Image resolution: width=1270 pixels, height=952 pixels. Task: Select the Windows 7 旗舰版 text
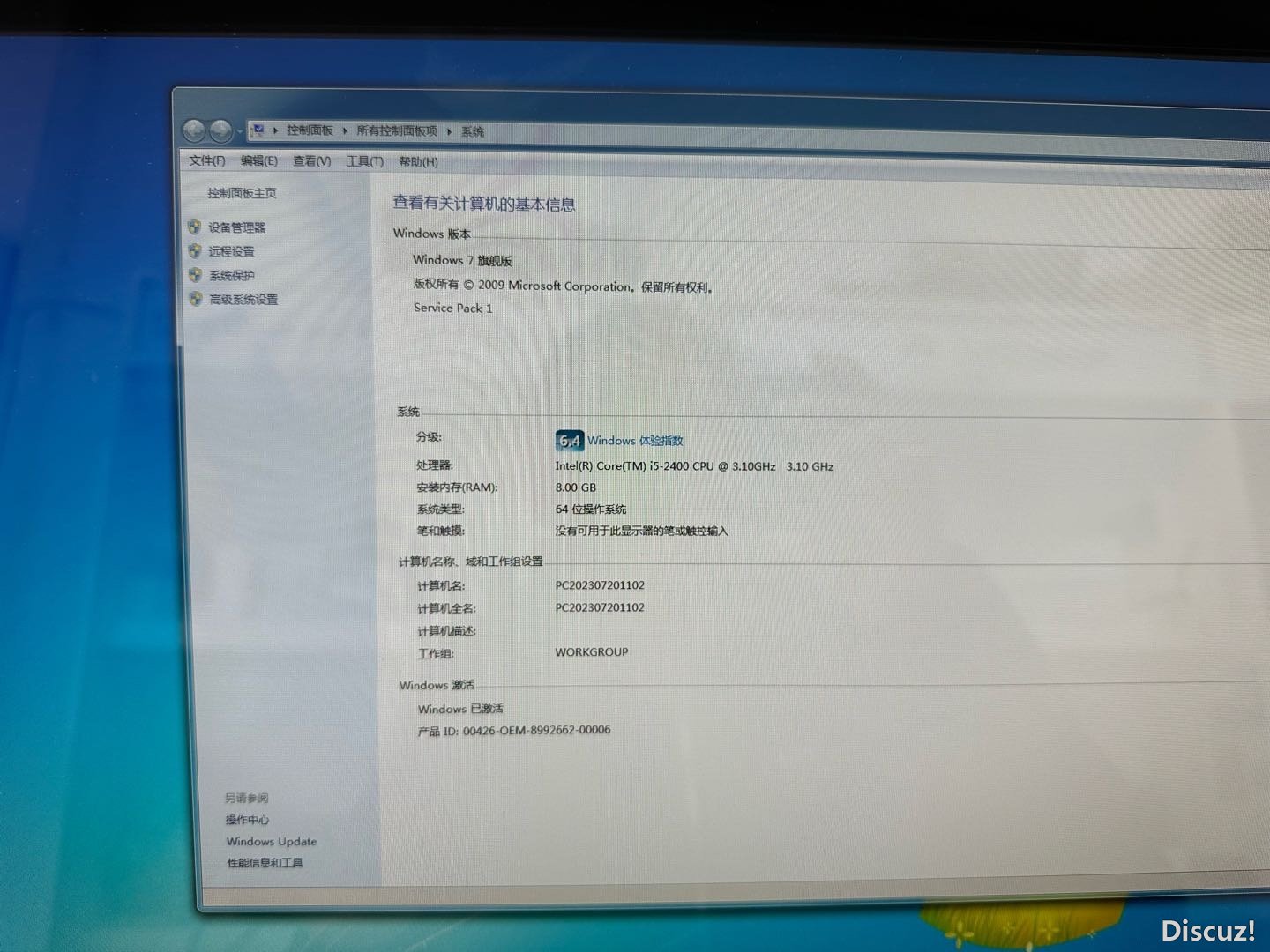pyautogui.click(x=462, y=260)
